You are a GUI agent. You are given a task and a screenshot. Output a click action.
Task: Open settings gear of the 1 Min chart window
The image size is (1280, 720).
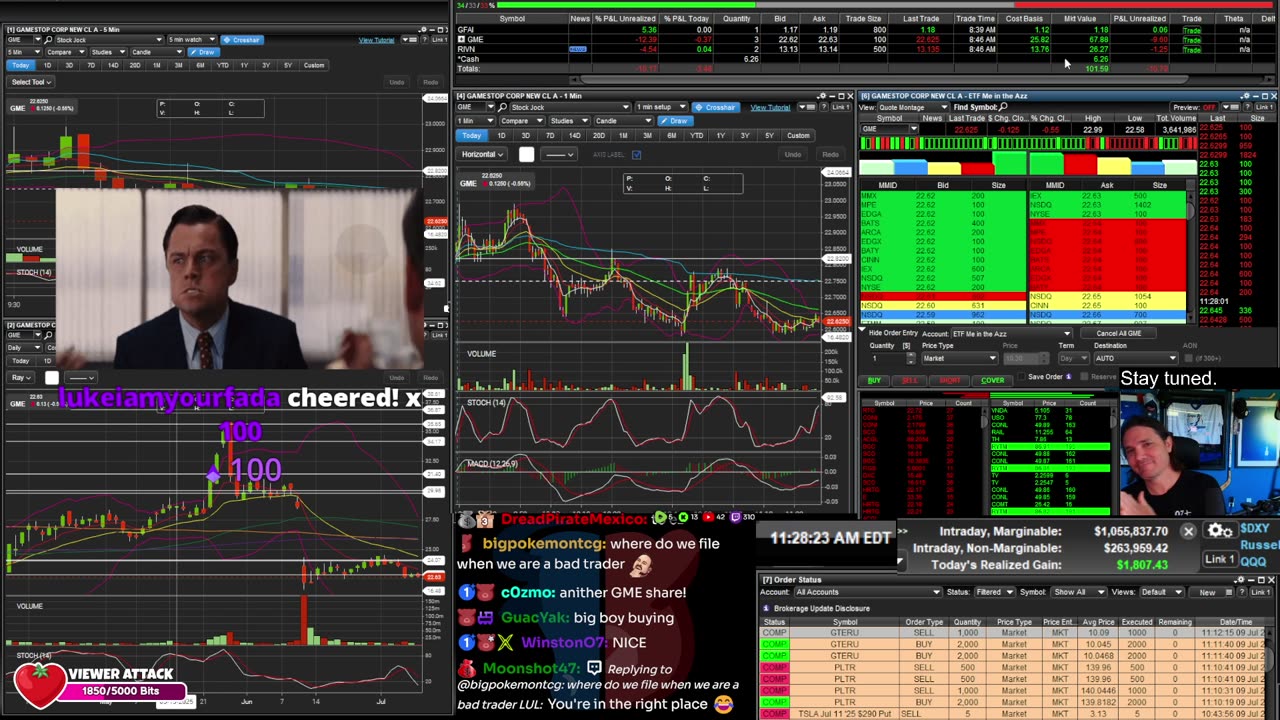point(822,96)
